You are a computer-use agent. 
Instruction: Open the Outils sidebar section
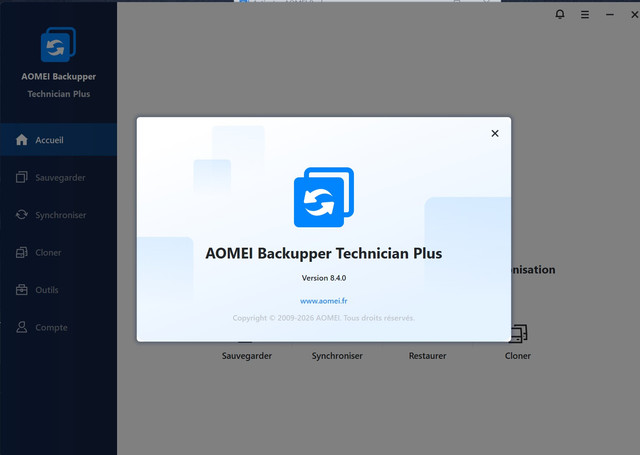(x=58, y=290)
